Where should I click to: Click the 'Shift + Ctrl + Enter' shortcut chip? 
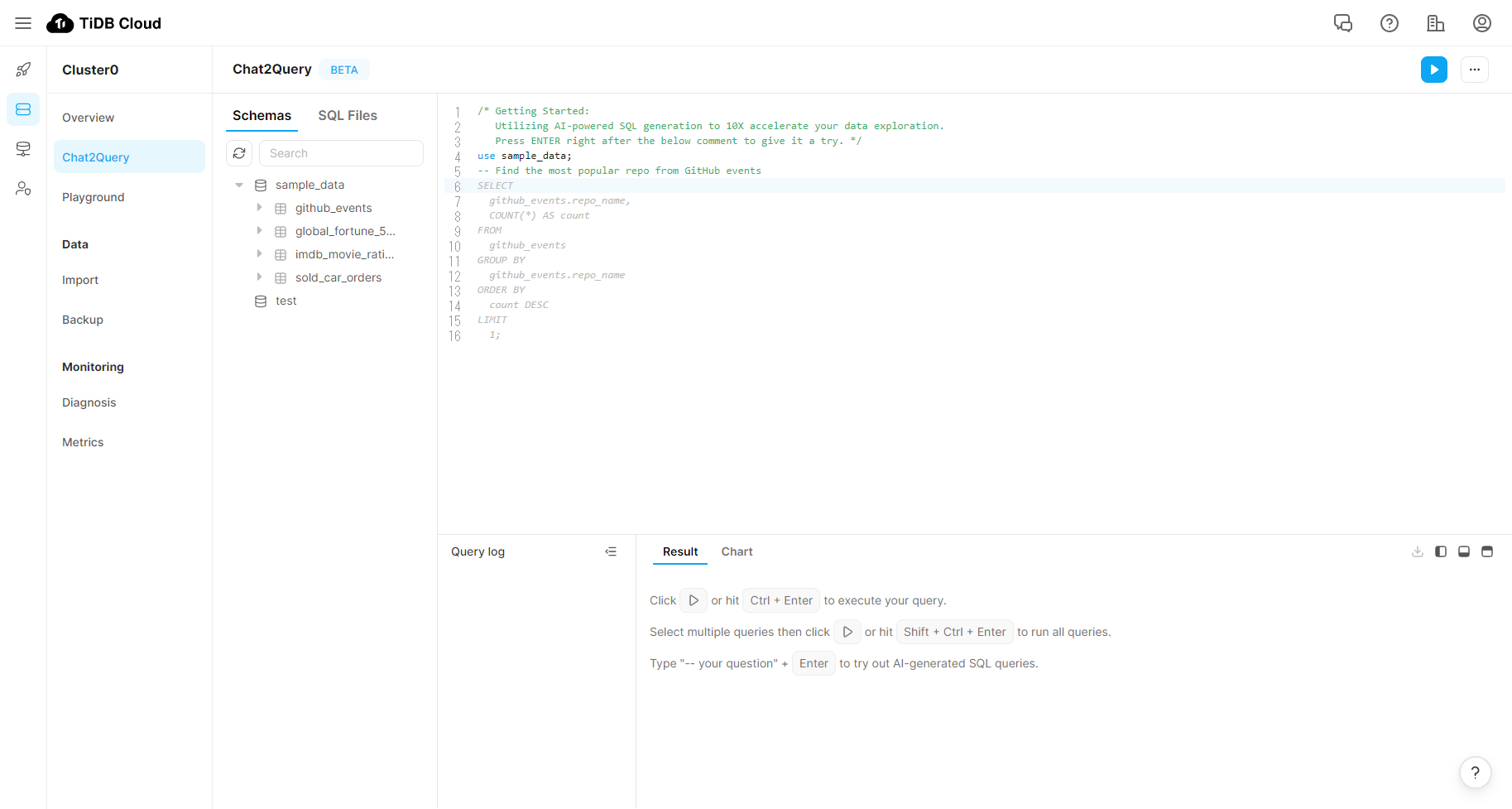[x=955, y=632]
